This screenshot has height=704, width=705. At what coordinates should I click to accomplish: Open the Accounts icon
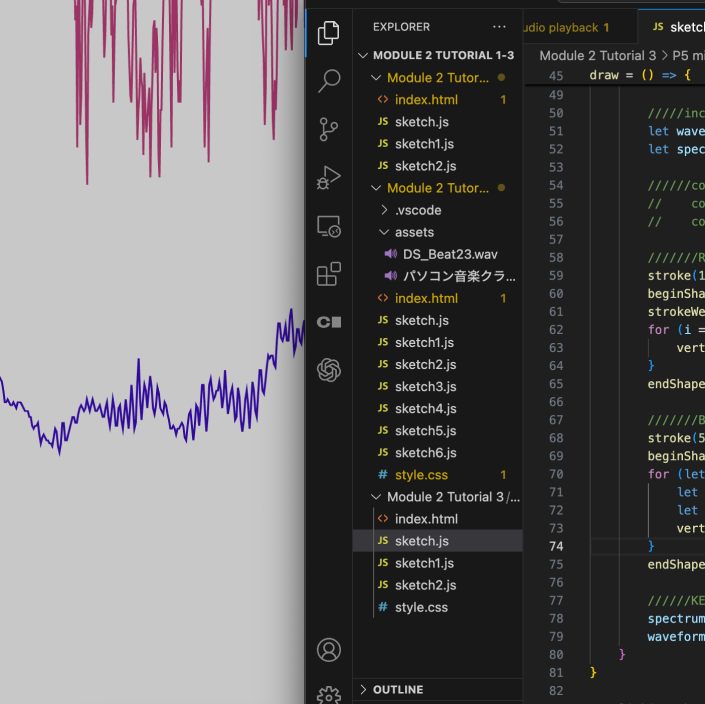pos(329,650)
